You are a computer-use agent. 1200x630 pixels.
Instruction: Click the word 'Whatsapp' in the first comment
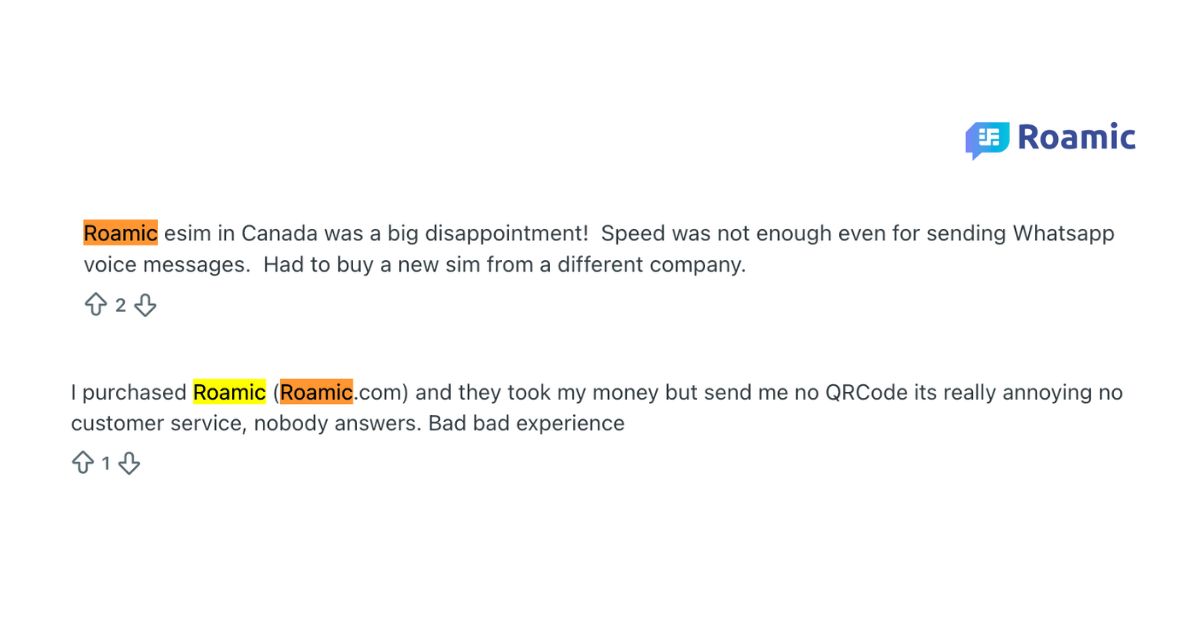[1063, 234]
